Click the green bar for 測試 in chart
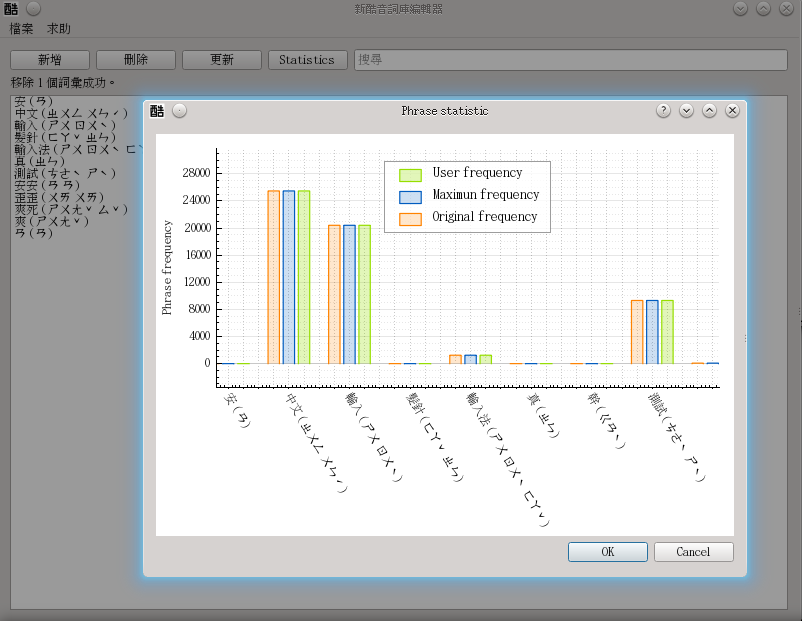Image resolution: width=802 pixels, height=621 pixels. [667, 332]
